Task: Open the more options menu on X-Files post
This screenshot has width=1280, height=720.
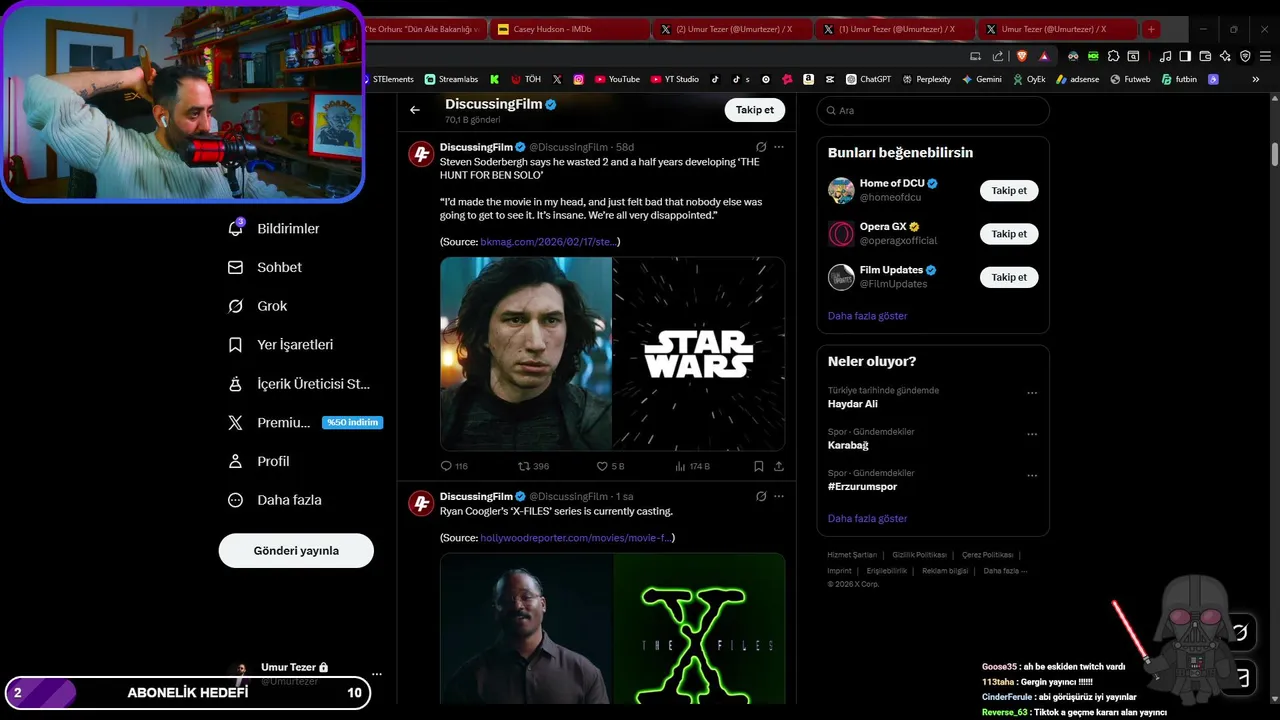Action: pyautogui.click(x=779, y=496)
